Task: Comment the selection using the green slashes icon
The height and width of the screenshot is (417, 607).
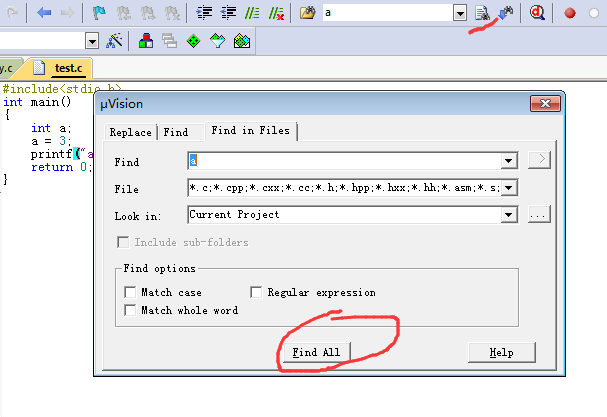Action: pos(252,13)
